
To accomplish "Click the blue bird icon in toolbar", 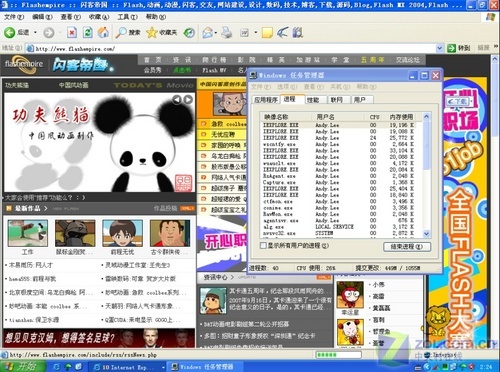I will pyautogui.click(x=282, y=33).
